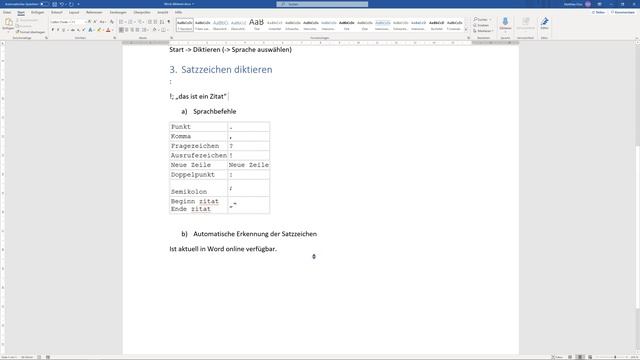Adjust the zoom slider in status bar
640x360 pixels.
coord(614,357)
